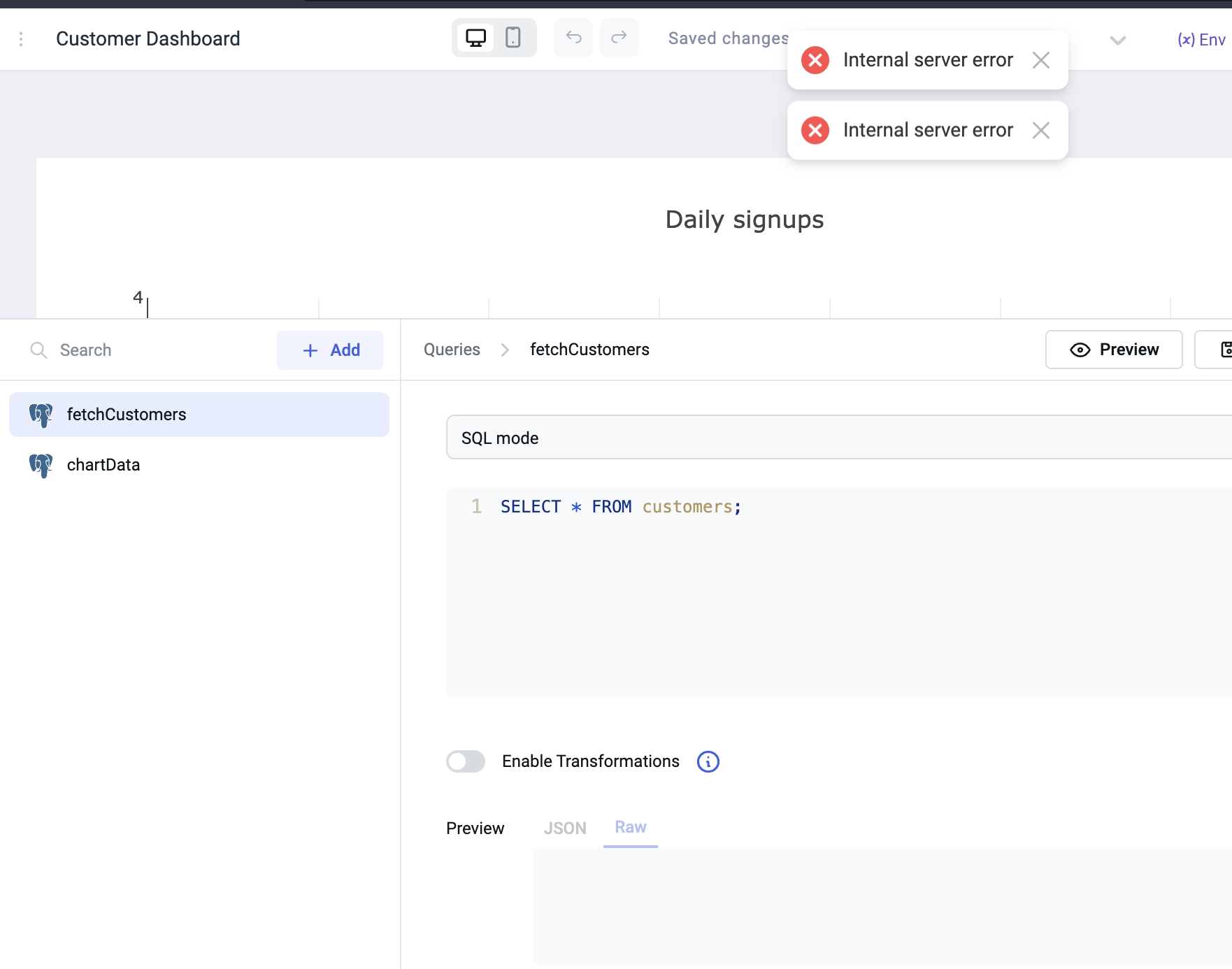Viewport: 1232px width, 969px height.
Task: Expand the chevron near Env
Action: (x=1117, y=41)
